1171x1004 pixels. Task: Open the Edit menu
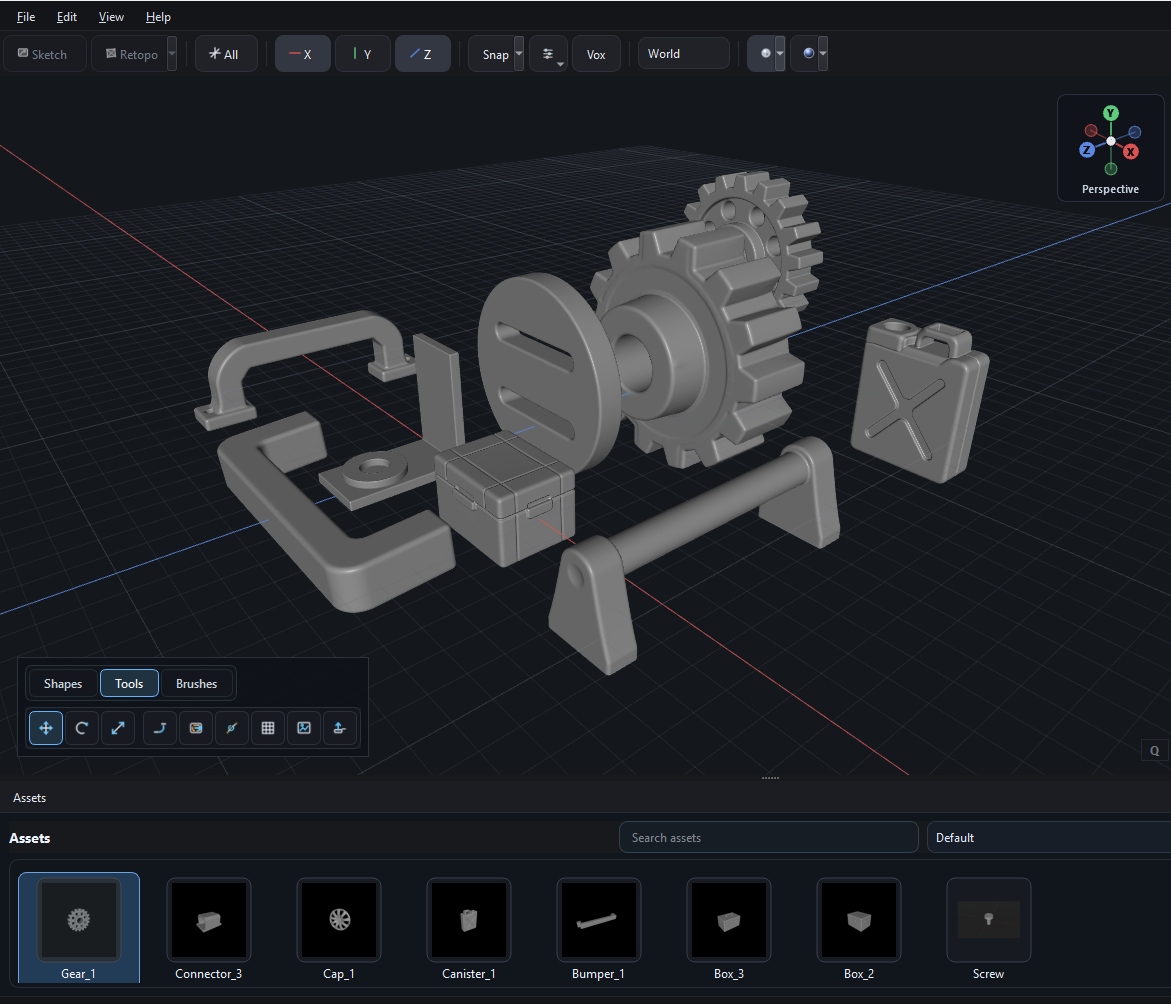(x=66, y=16)
